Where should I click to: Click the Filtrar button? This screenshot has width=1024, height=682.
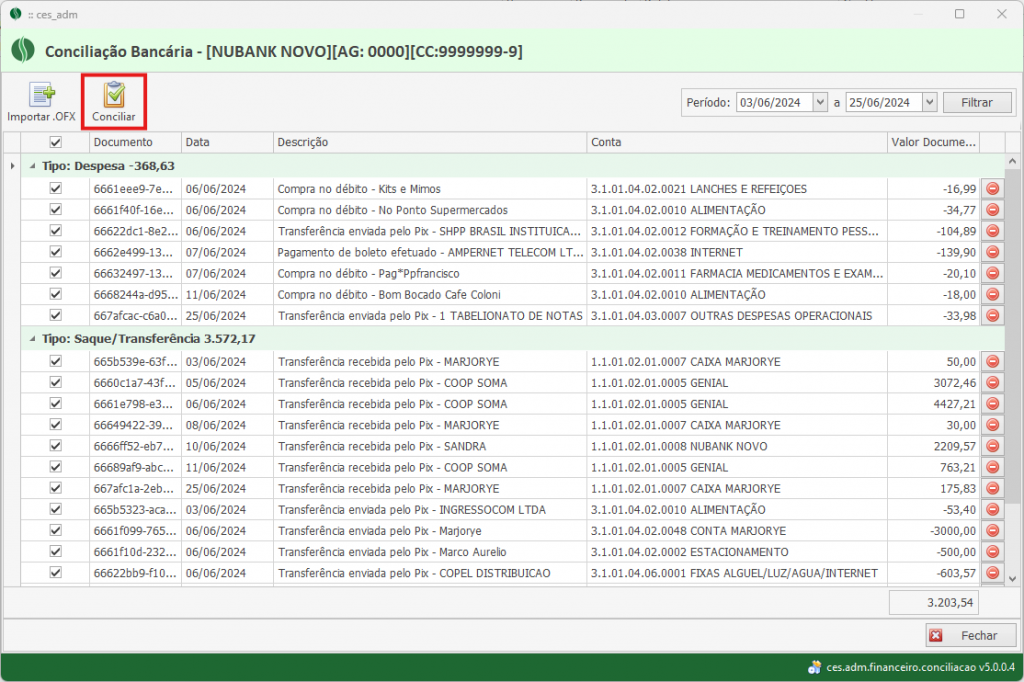[x=977, y=103]
